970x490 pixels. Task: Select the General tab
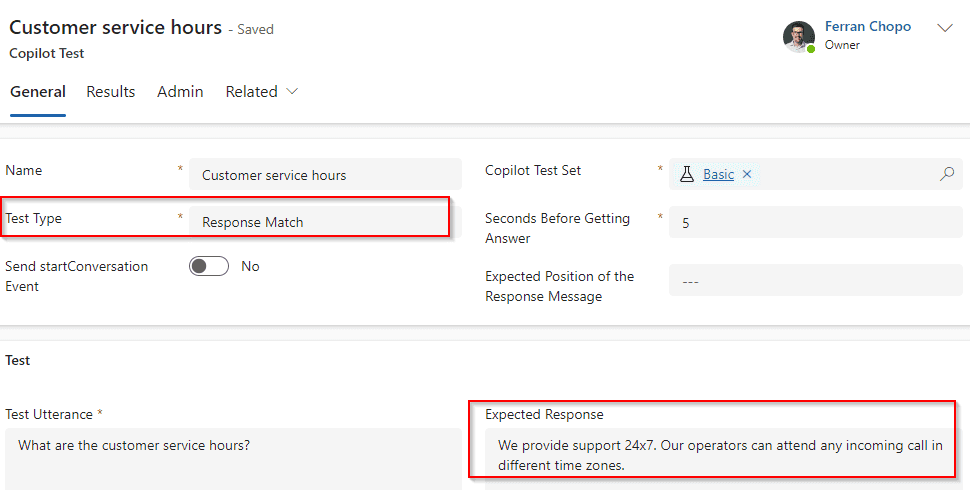pos(38,92)
